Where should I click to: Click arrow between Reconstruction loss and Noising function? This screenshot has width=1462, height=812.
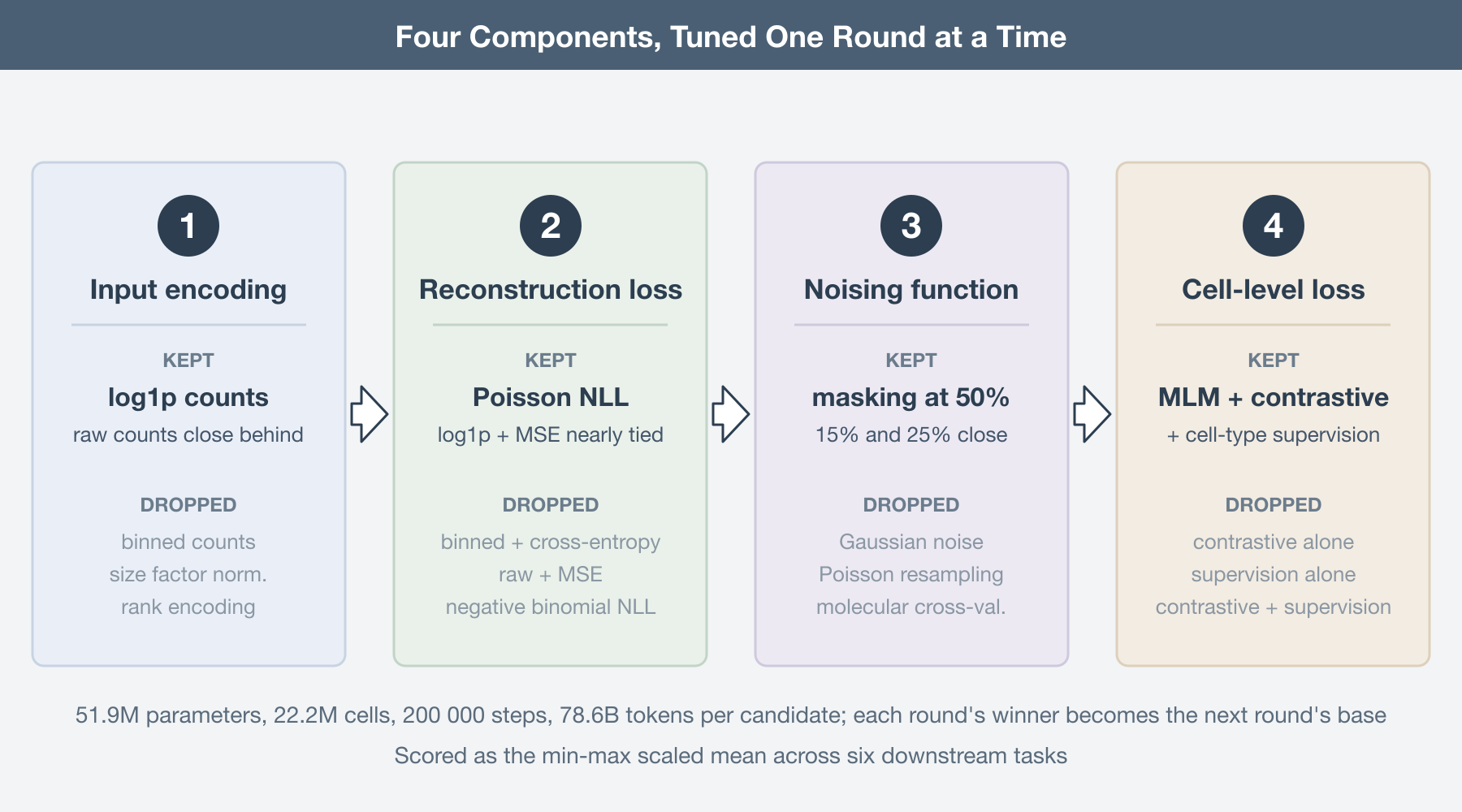click(x=731, y=414)
